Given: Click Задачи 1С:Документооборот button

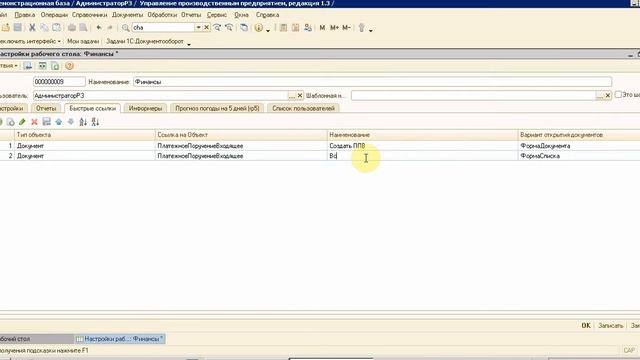Looking at the screenshot, I should coord(144,42).
